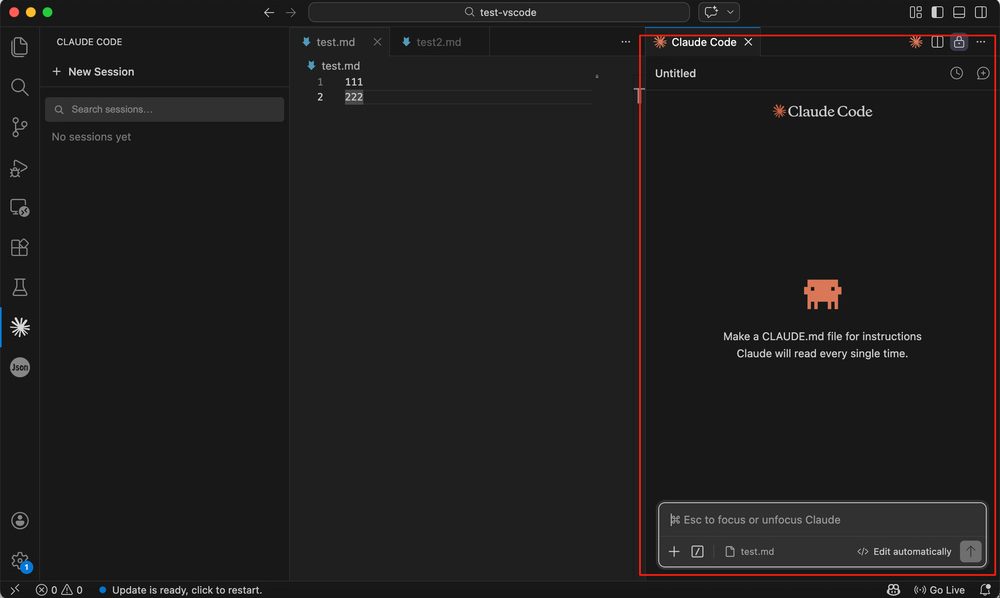This screenshot has width=1000, height=598.
Task: Open Run and Debug view
Action: click(19, 167)
